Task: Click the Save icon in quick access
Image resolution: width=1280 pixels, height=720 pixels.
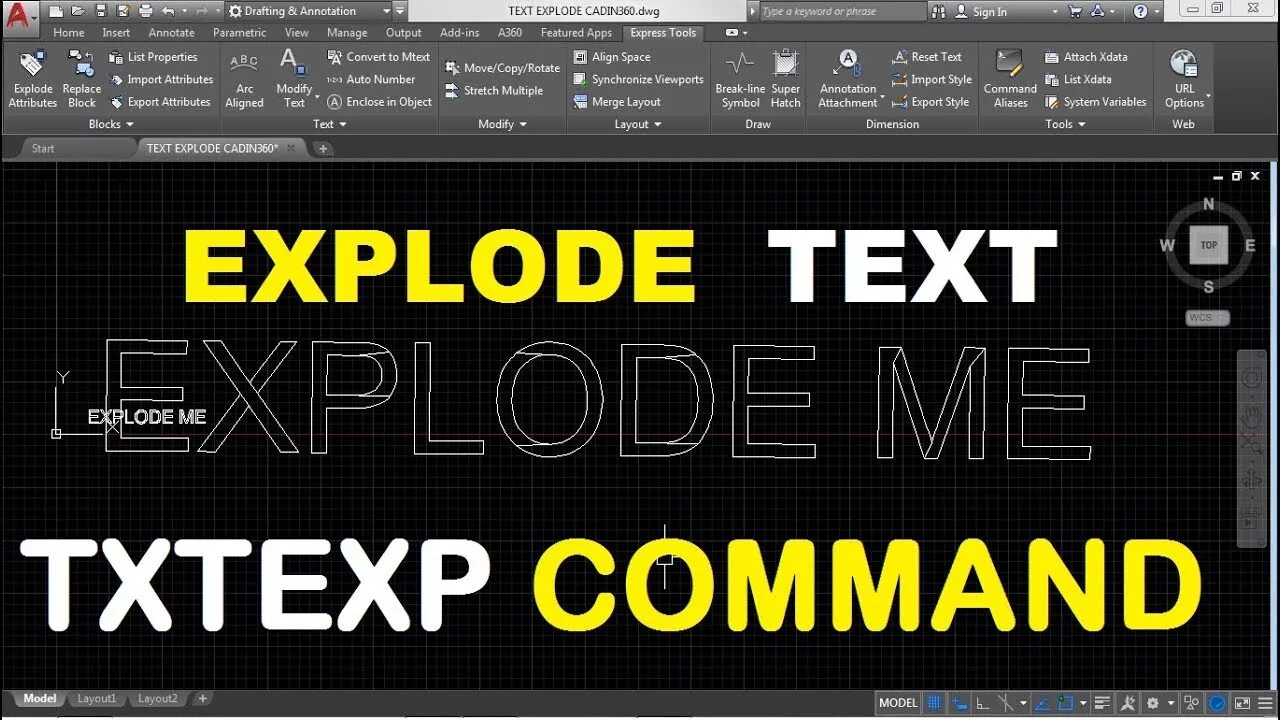Action: pos(100,11)
